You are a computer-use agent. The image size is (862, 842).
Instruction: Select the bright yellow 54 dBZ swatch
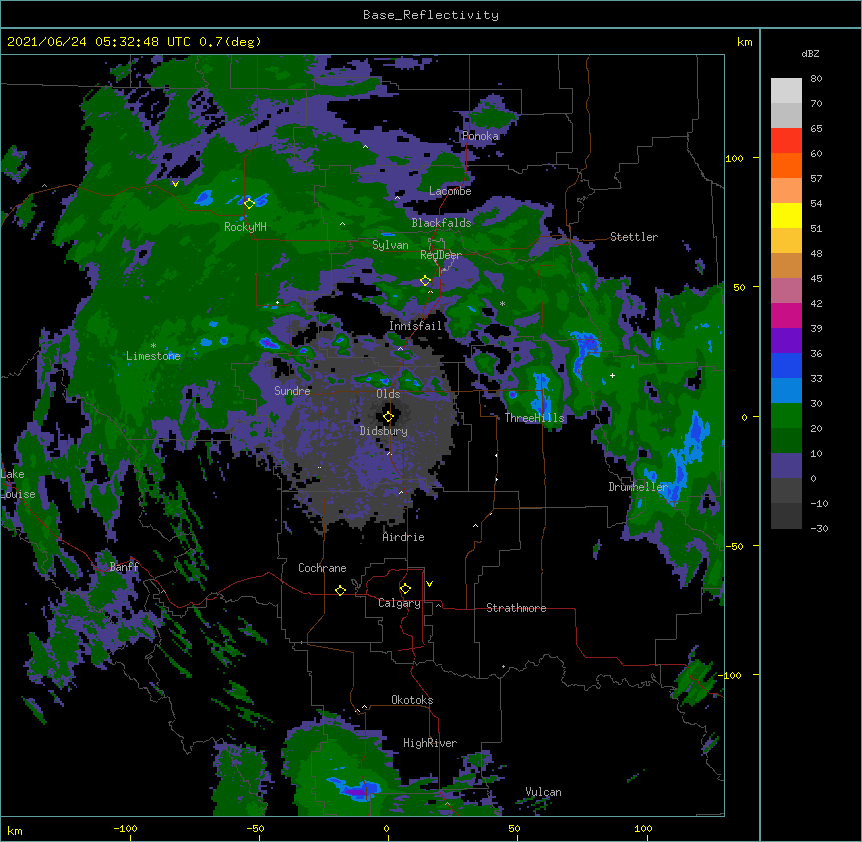786,215
